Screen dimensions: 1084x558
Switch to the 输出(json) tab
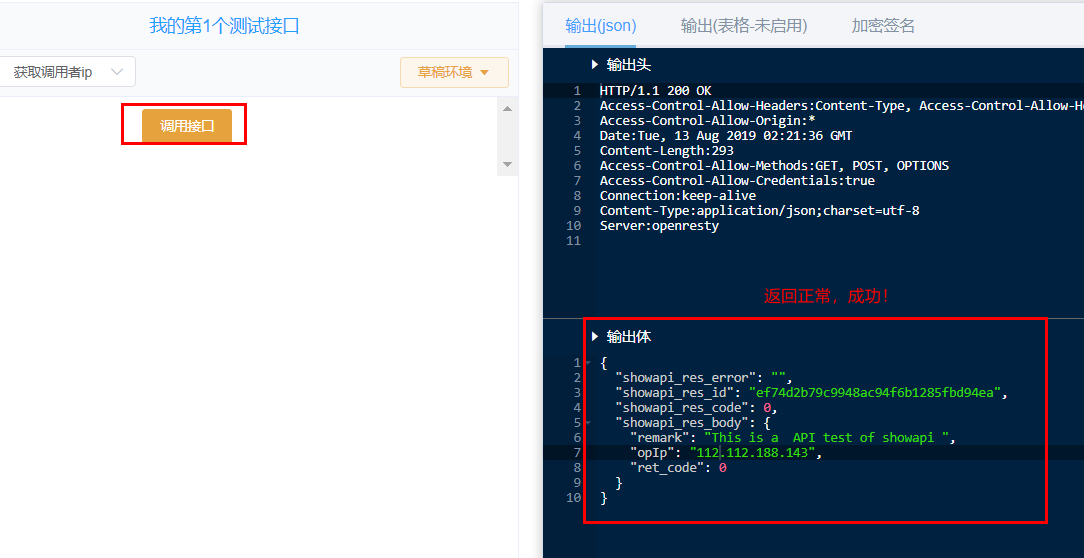coord(600,26)
